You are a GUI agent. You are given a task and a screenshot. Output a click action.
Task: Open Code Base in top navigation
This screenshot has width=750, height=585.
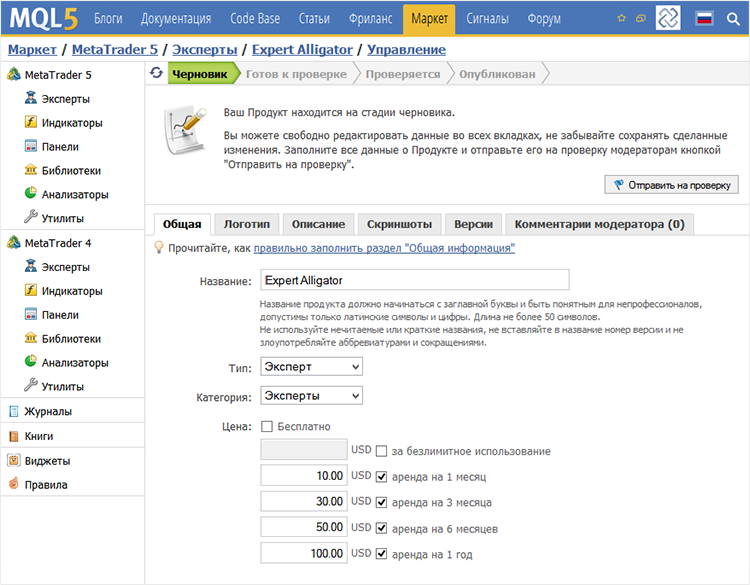coord(255,19)
